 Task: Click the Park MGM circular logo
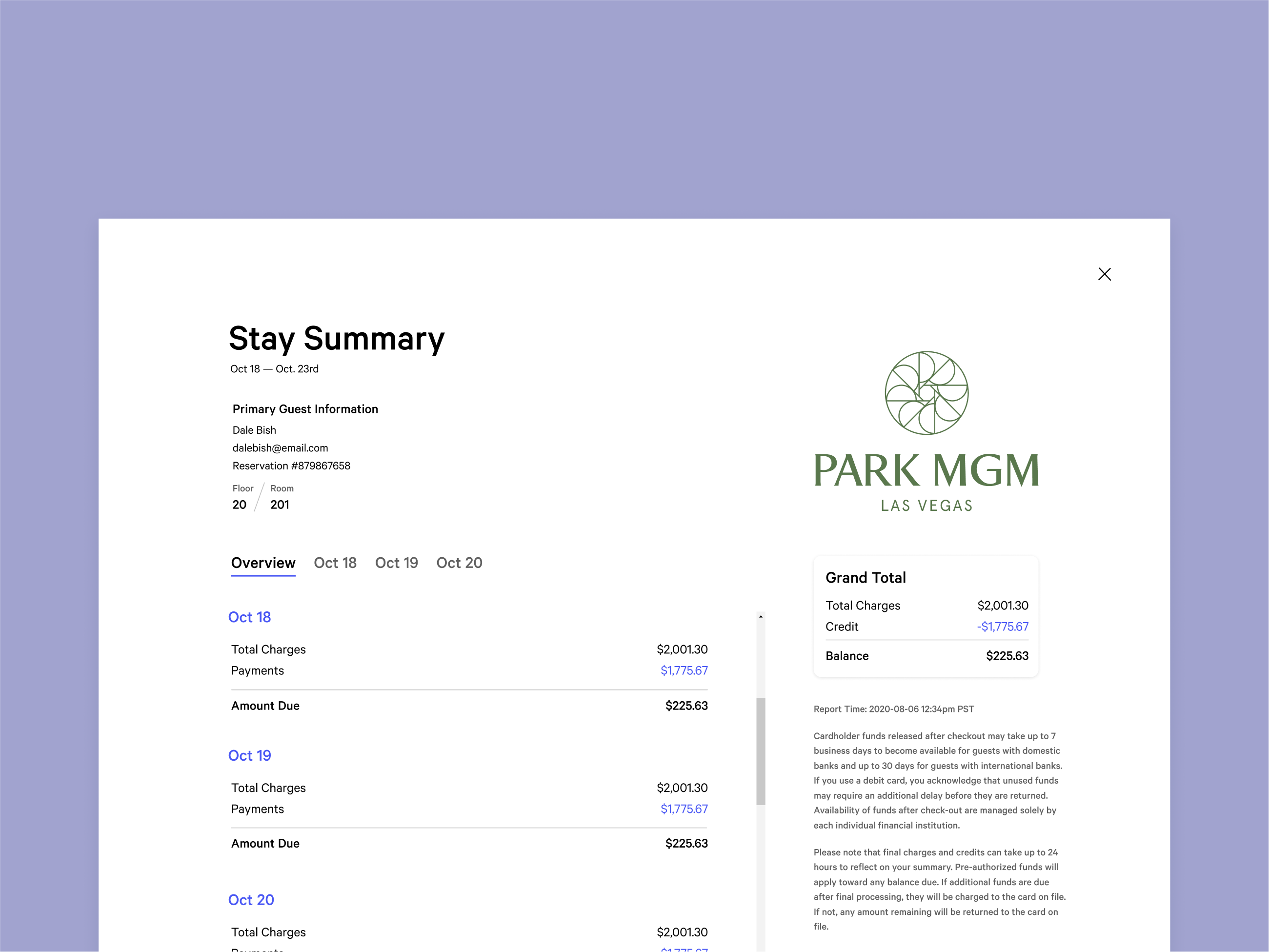pyautogui.click(x=927, y=393)
